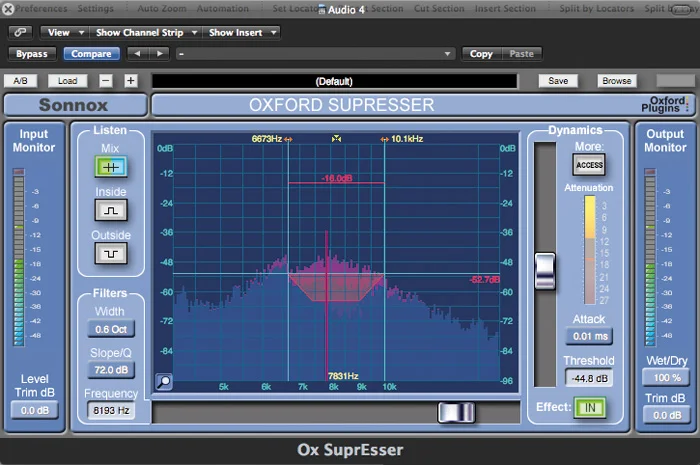The image size is (700, 465).
Task: Open the Show Channel Strip dropdown
Action: pos(146,32)
